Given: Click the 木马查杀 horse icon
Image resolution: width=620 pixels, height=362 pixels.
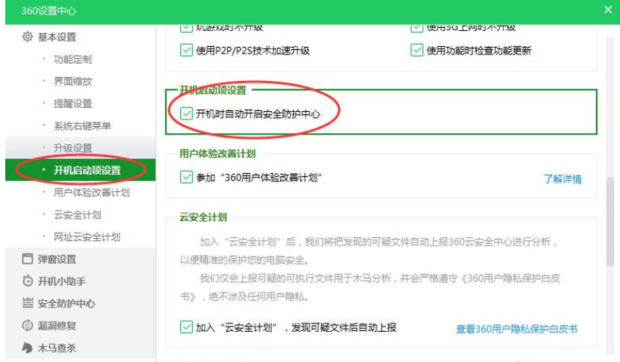Looking at the screenshot, I should pos(27,347).
